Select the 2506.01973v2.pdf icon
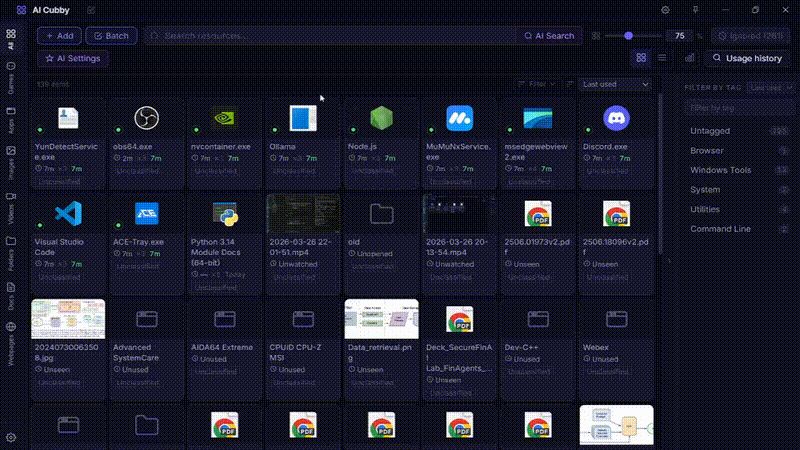Viewport: 800px width, 450px height. [538, 213]
